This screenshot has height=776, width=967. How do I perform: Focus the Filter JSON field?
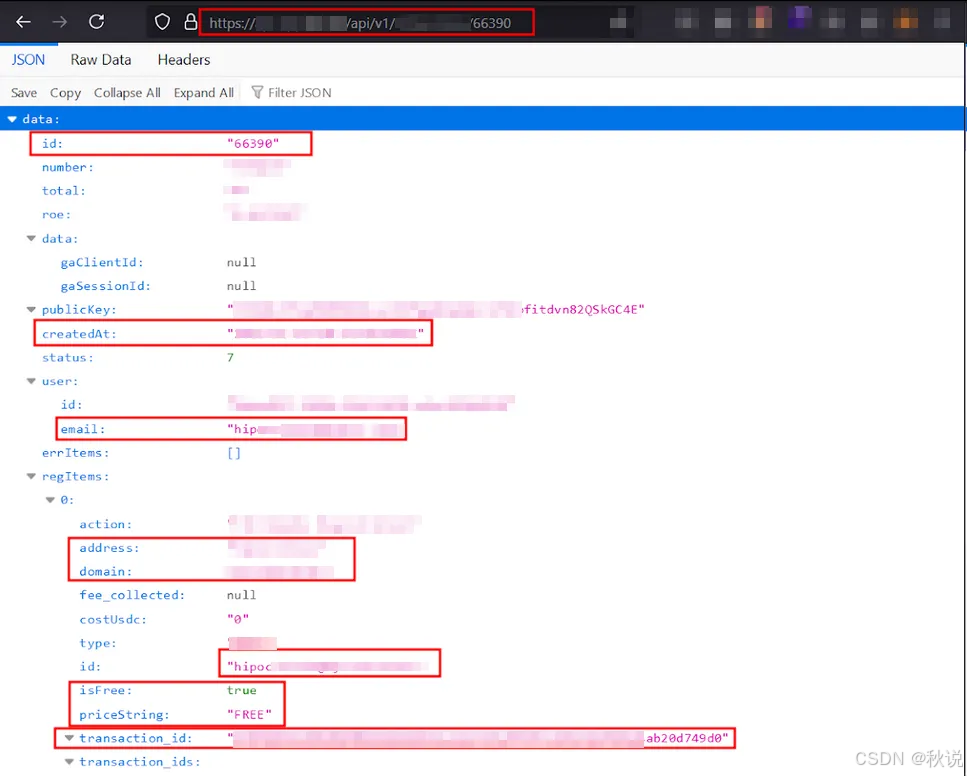coord(299,93)
